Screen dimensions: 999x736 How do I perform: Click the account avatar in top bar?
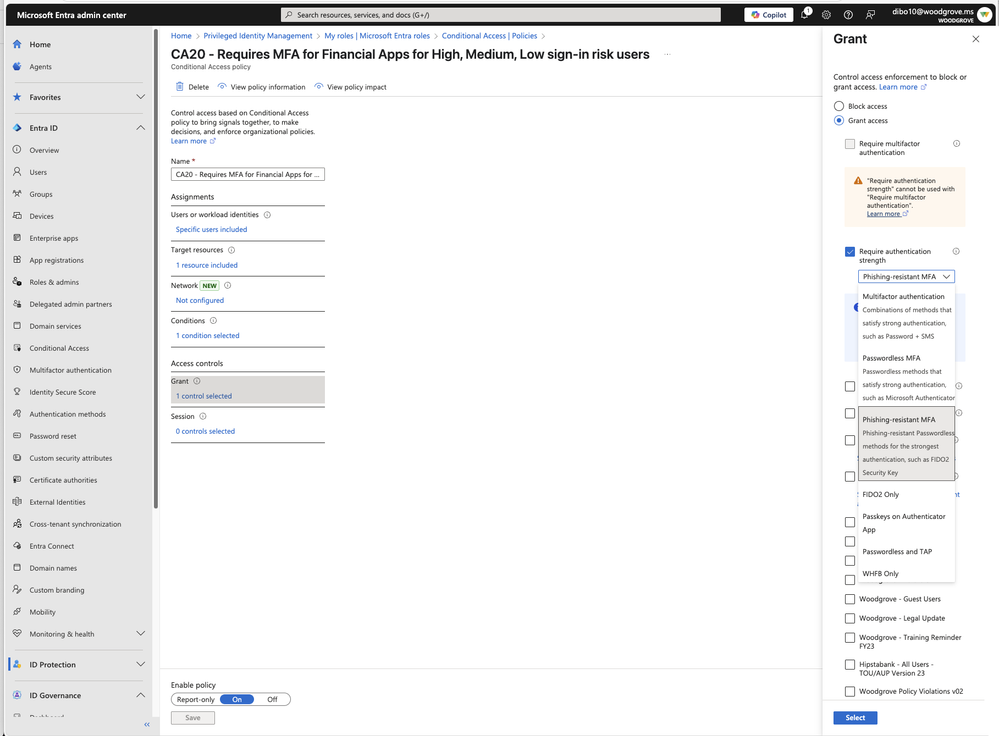click(984, 15)
